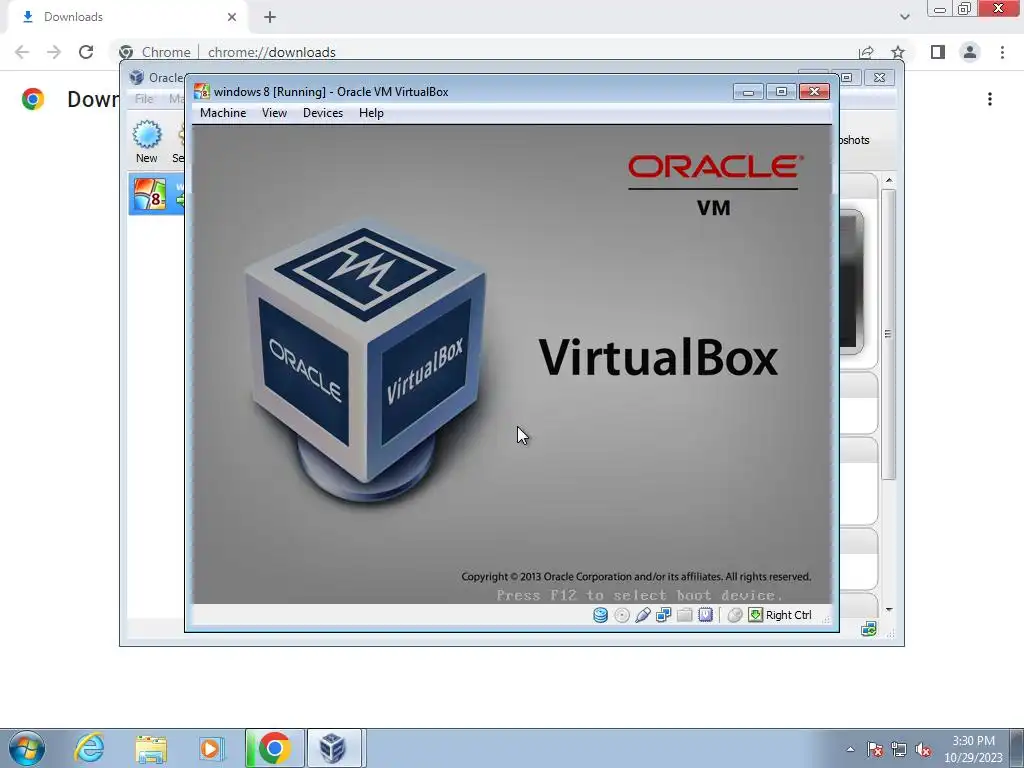Image resolution: width=1024 pixels, height=768 pixels.
Task: Open Chrome three-dot customize menu
Action: (1002, 52)
